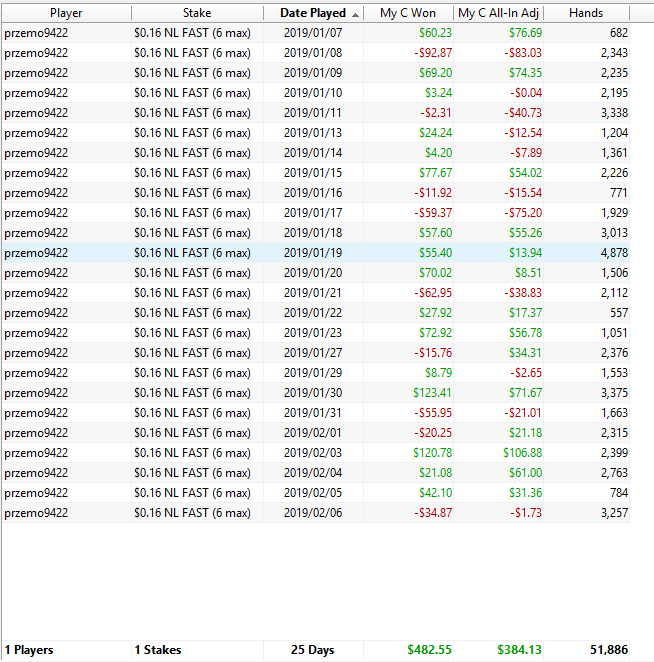The height and width of the screenshot is (662, 654).
Task: Click the -$59.37 won value
Action: [x=433, y=213]
